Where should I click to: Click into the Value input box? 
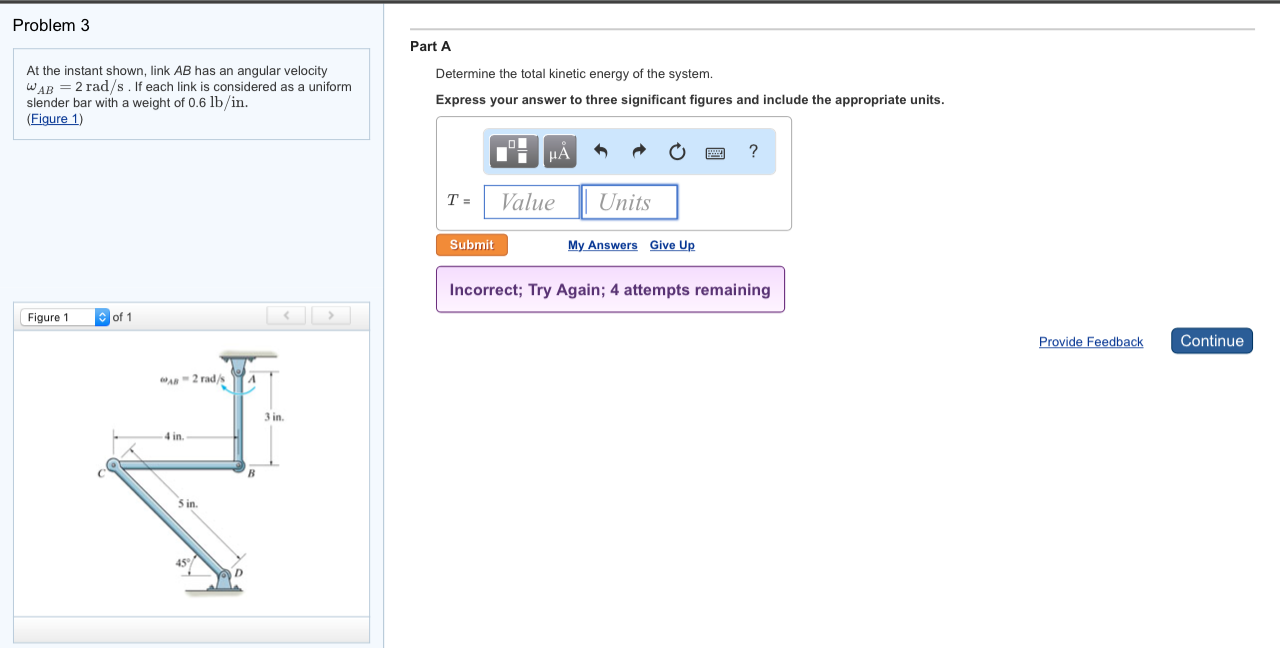click(x=531, y=202)
